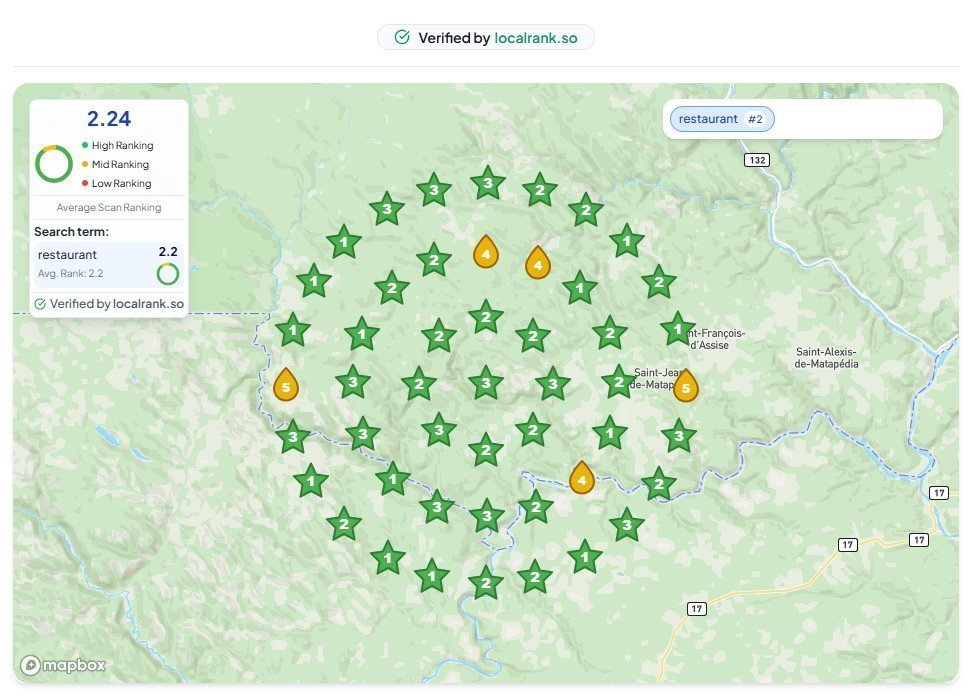Screen dimensions: 972x697
Task: Select the leftmost yellow #4 teardrop pin at top
Action: [x=486, y=254]
